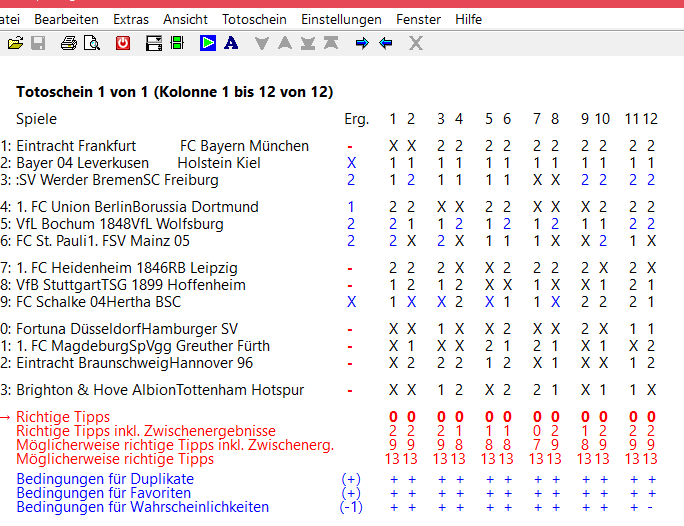Click the (-1) value for Wahrscheinlichkeiten
The width and height of the screenshot is (684, 526).
click(351, 507)
